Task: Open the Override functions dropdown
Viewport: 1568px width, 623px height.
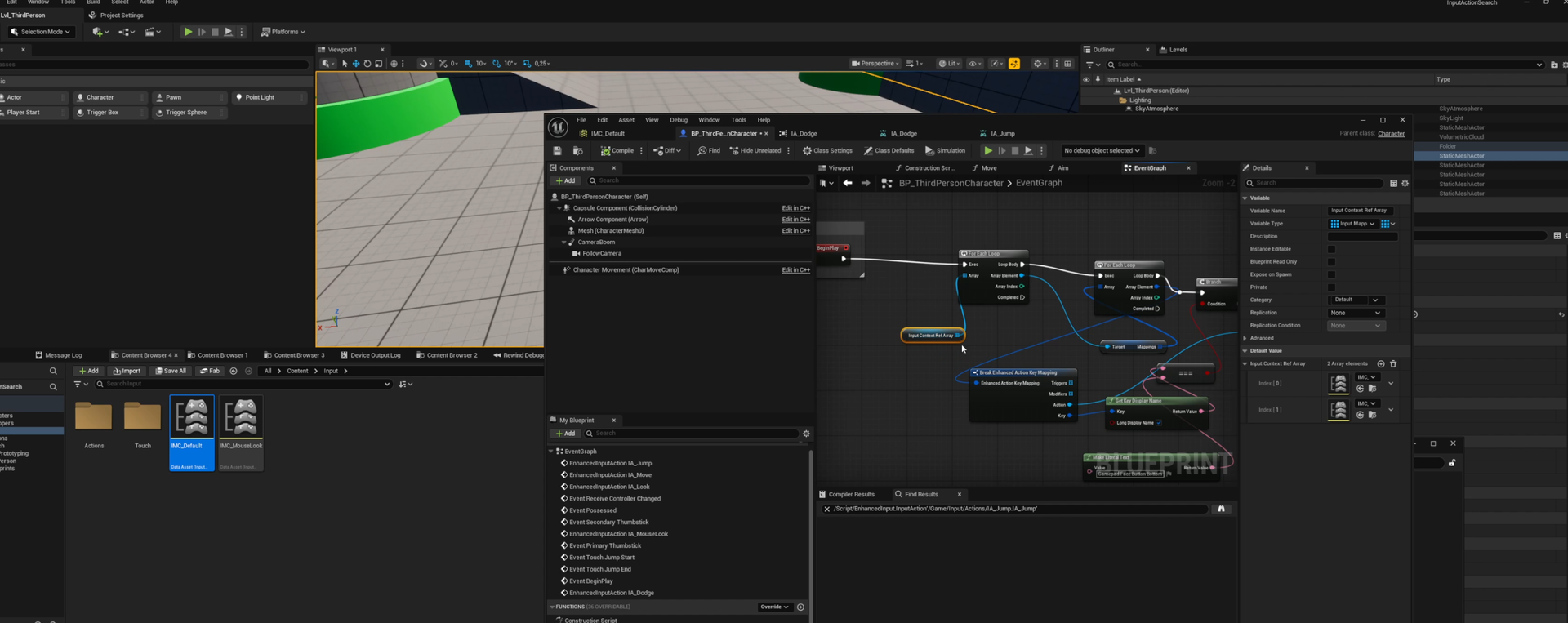Action: [774, 607]
